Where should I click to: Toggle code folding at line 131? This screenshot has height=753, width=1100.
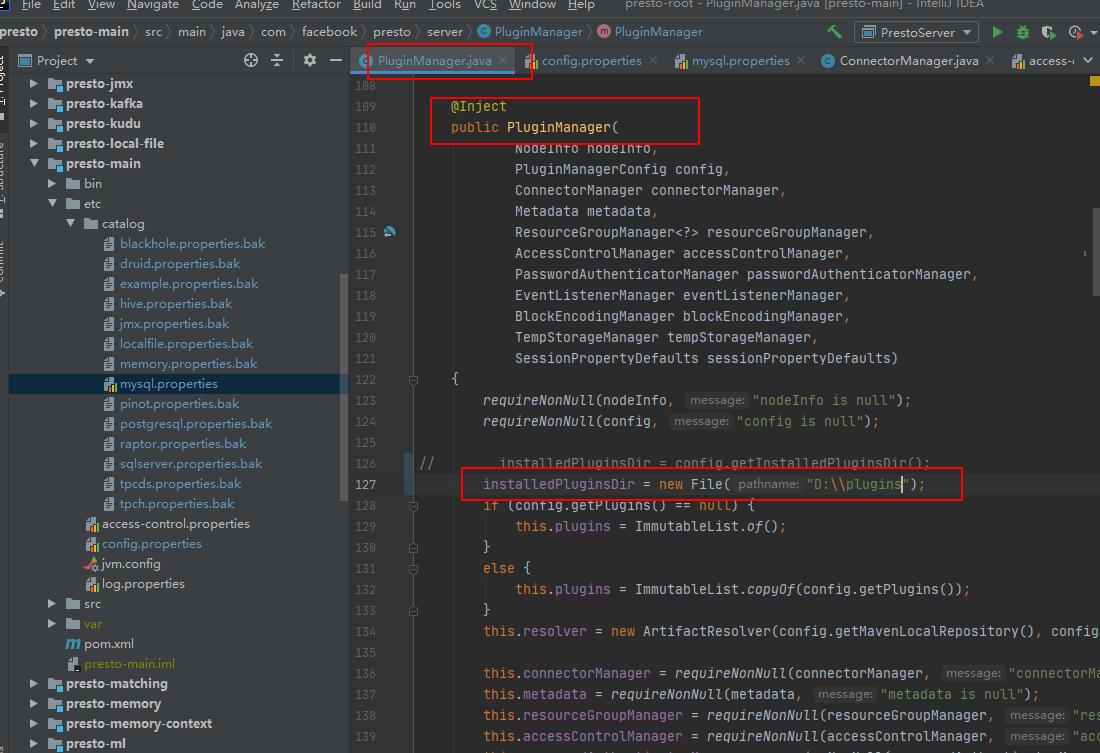pos(413,569)
